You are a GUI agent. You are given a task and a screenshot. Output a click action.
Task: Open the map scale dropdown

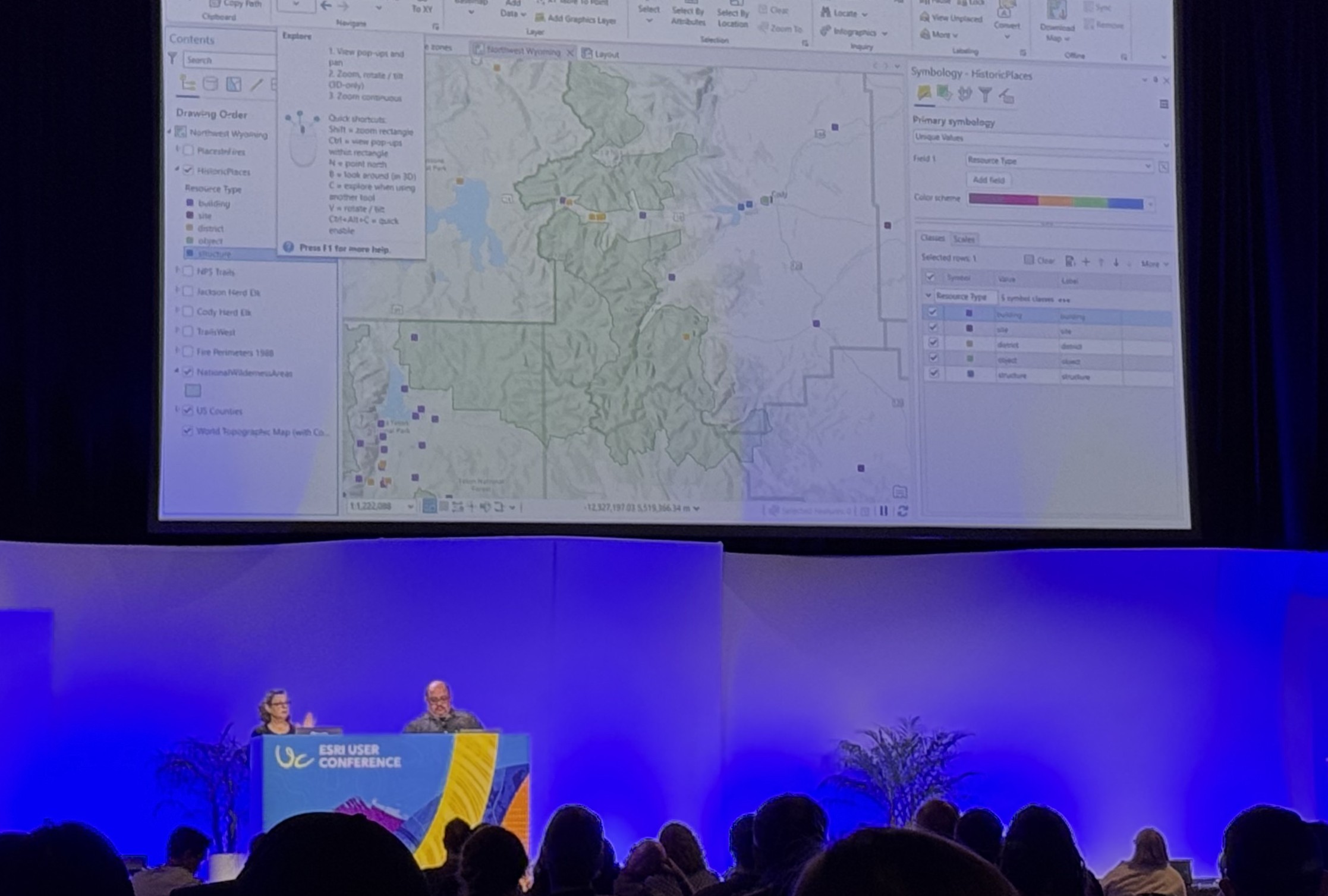[410, 506]
